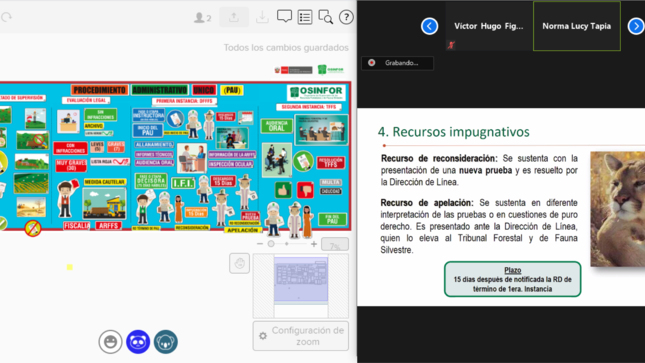Select the ADMINISTRATIVO title label
The image size is (645, 363).
pos(160,90)
